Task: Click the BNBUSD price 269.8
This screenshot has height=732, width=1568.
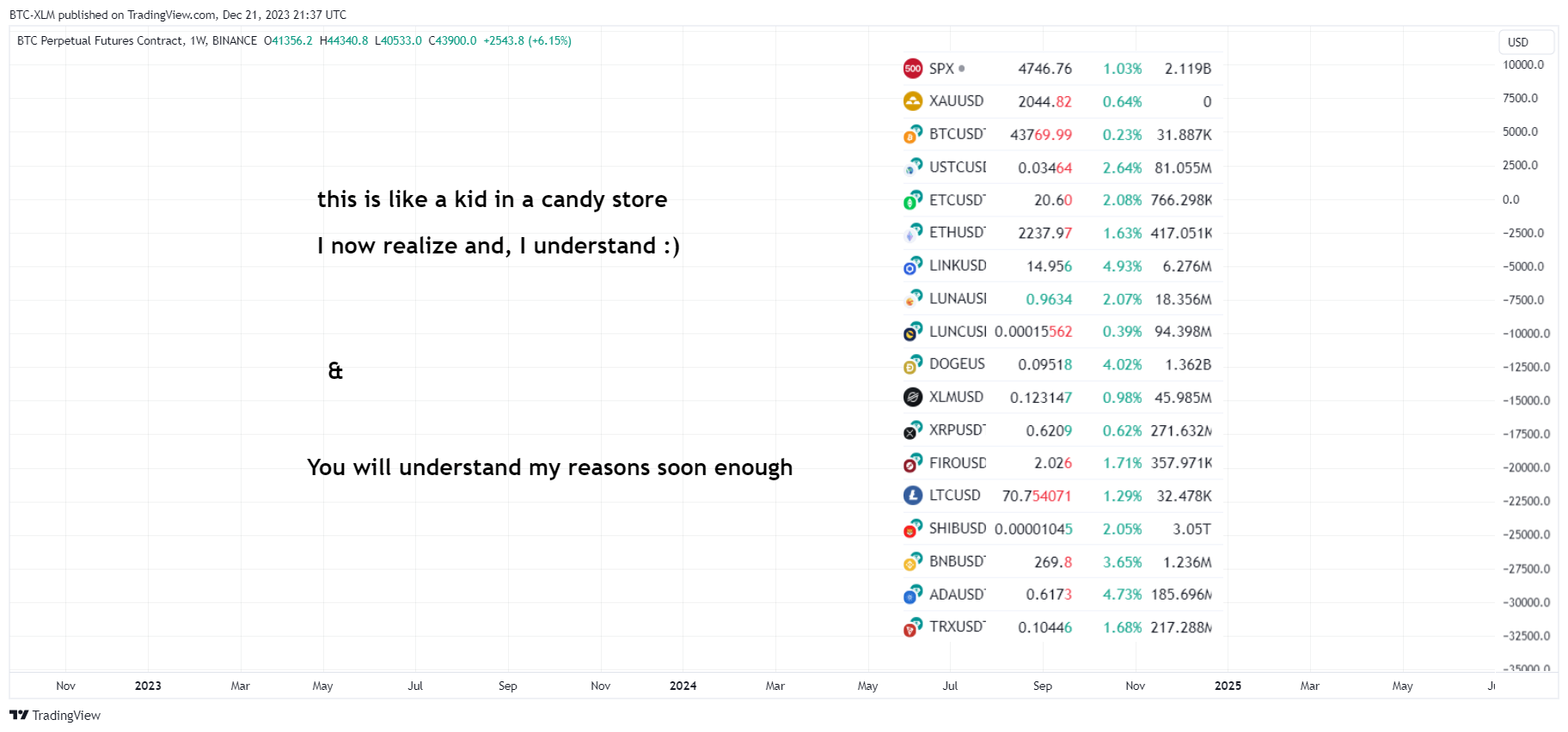Action: click(x=1053, y=562)
